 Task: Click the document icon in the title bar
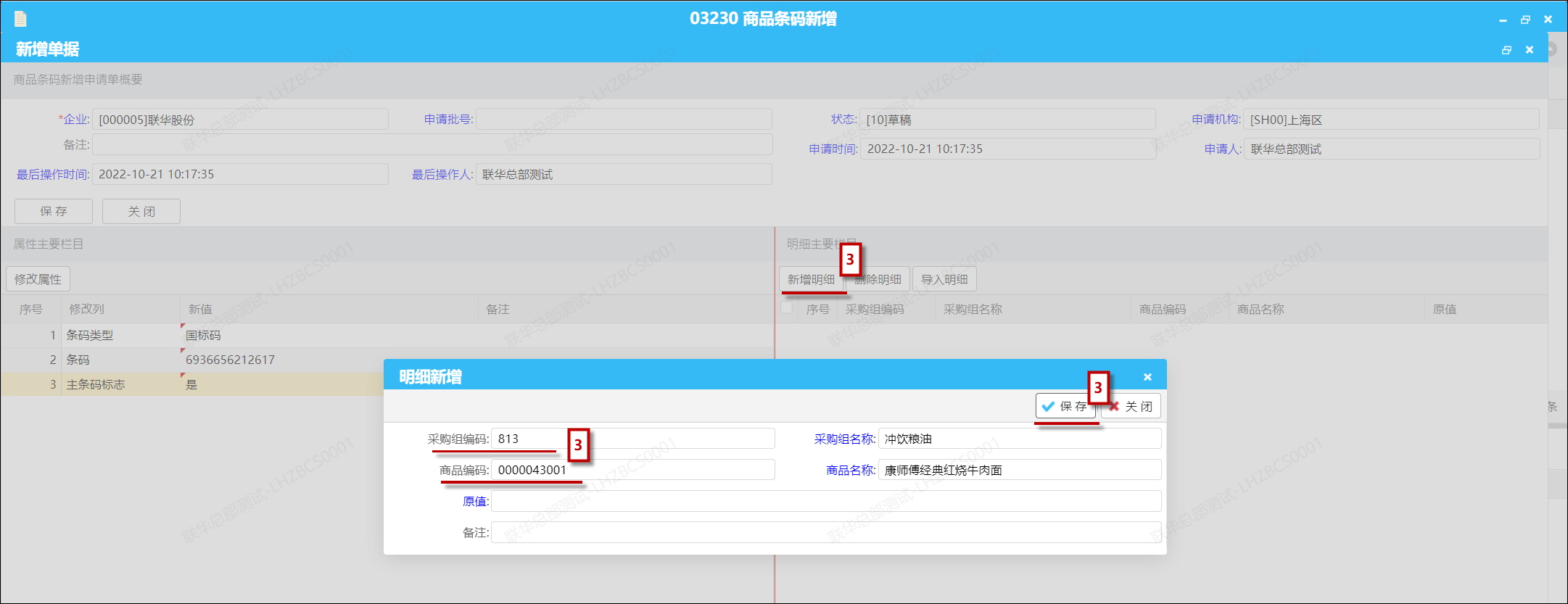point(20,19)
